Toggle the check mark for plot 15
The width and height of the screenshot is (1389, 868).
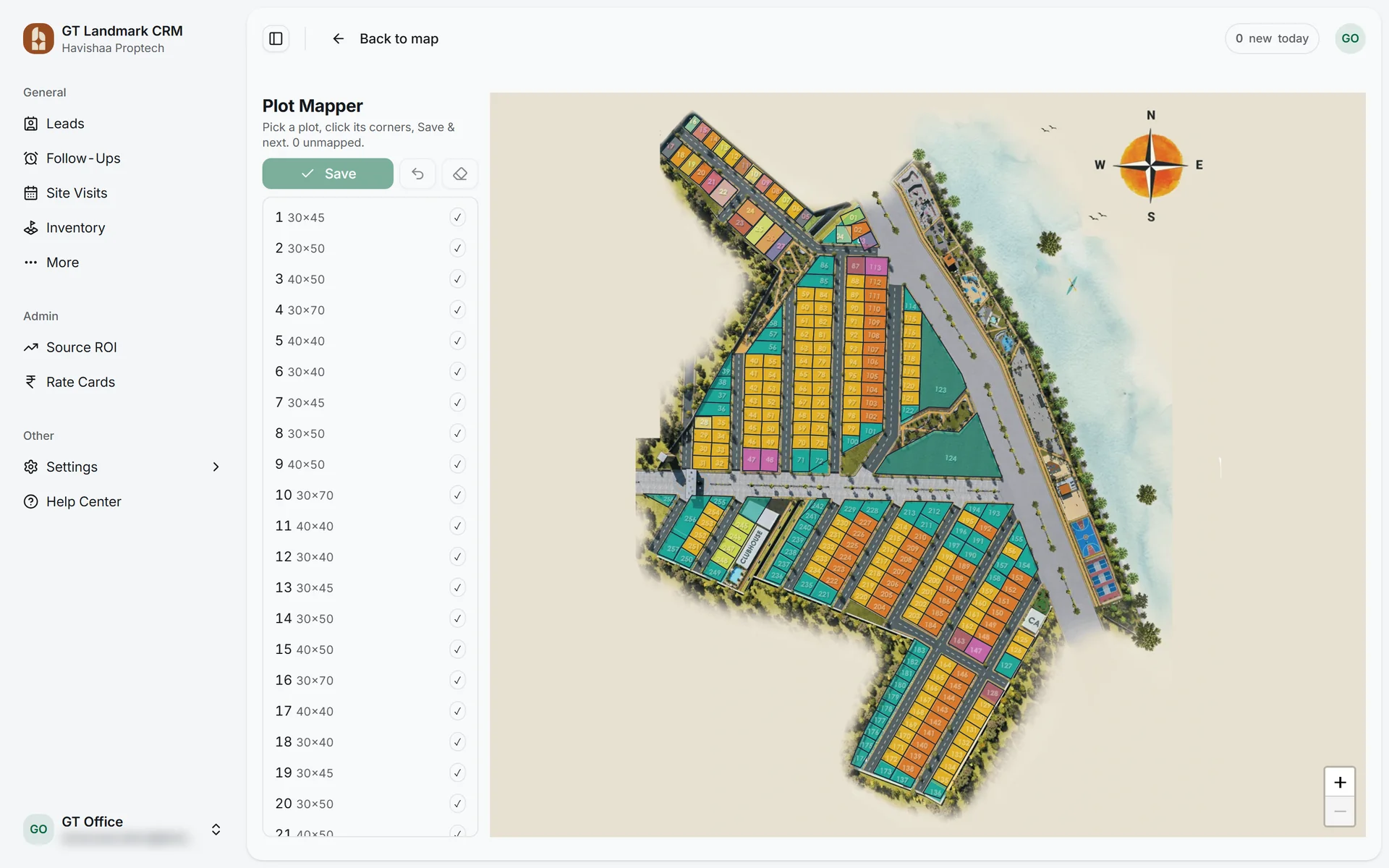(457, 650)
